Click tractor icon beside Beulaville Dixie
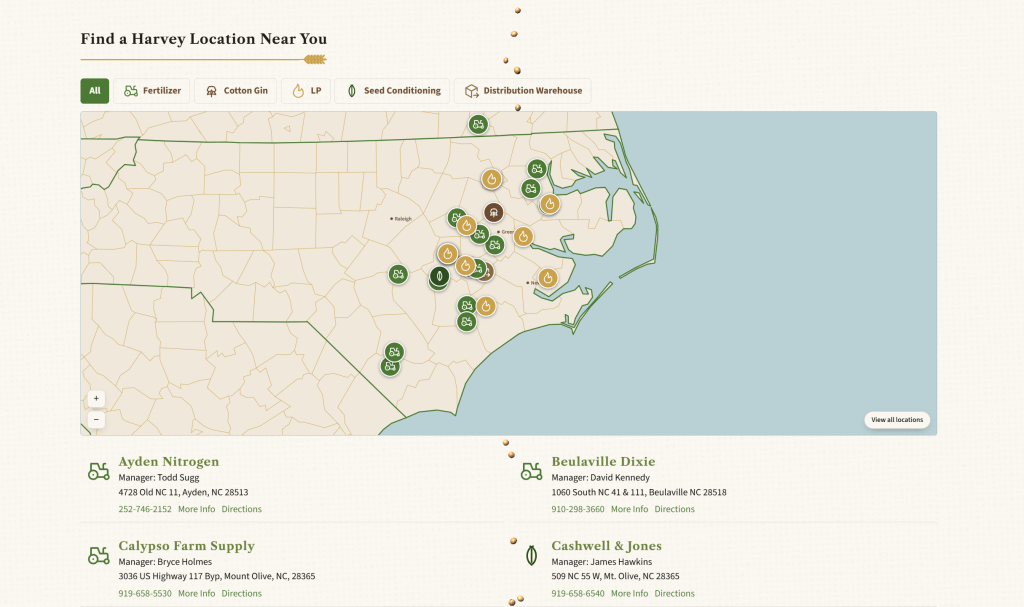Screen dimensions: 1024x607 click(532, 471)
